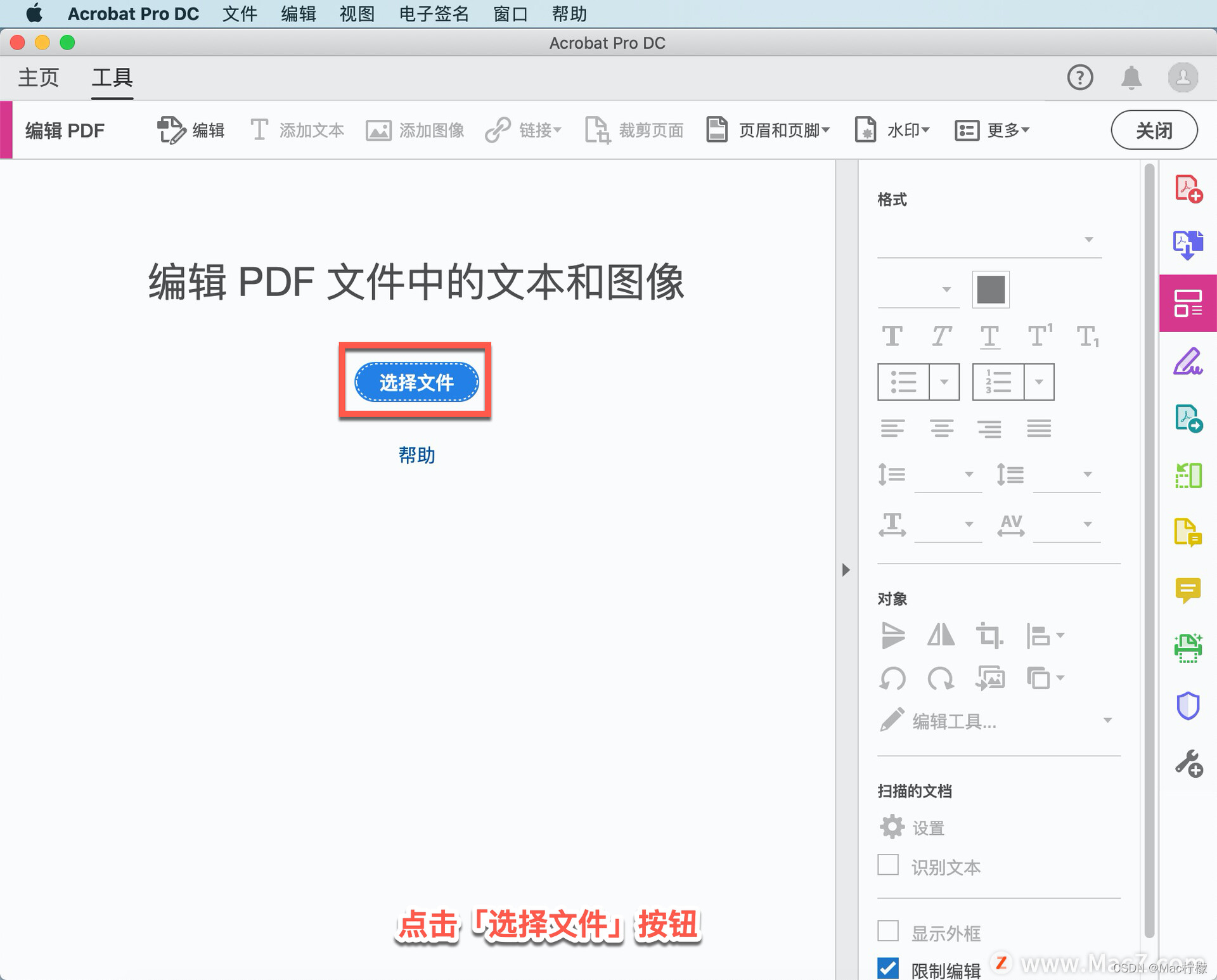Screen dimensions: 1217x980
Task: Click the 帮助 link below the button
Action: tap(416, 455)
